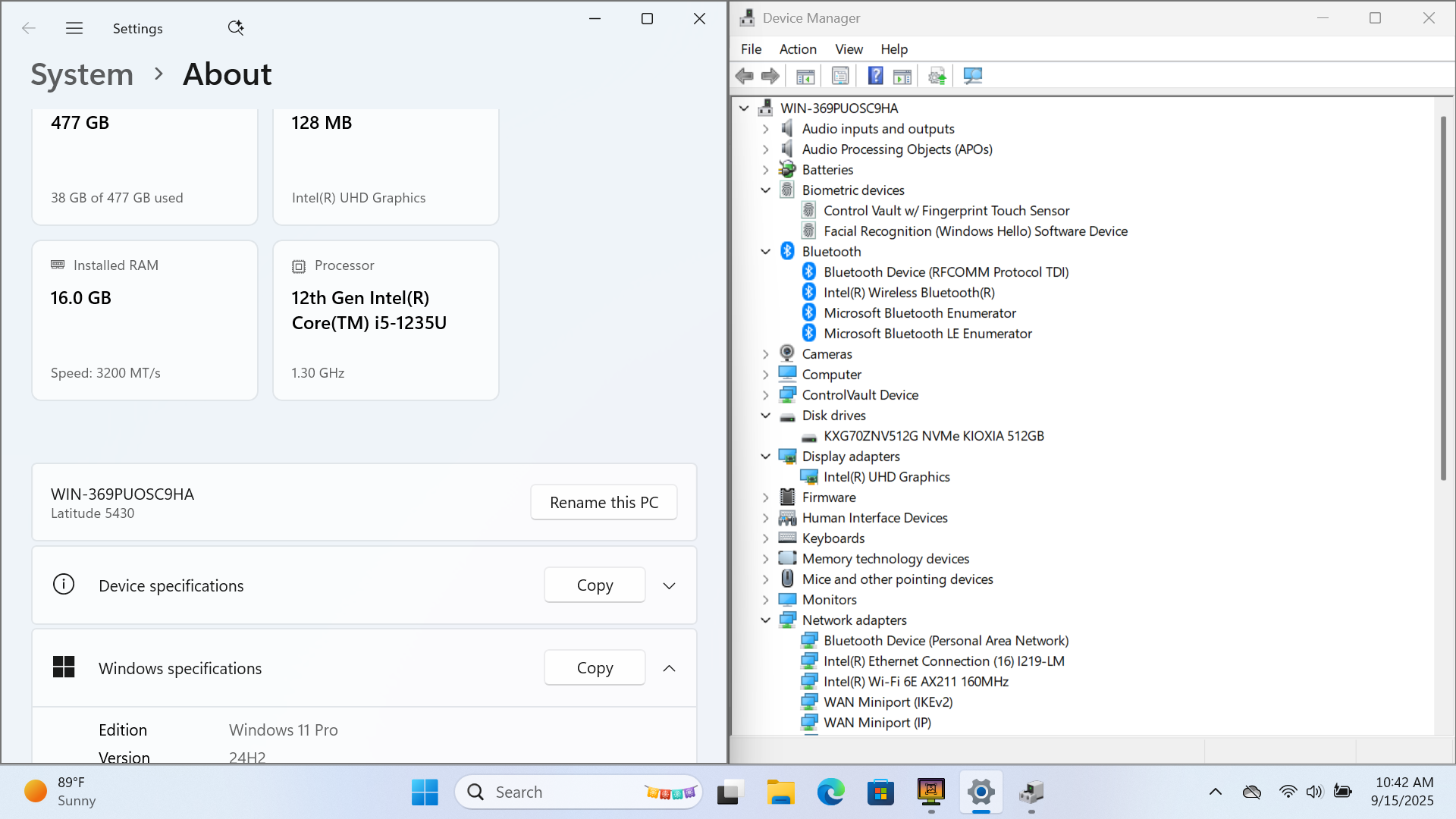The width and height of the screenshot is (1456, 819).
Task: Expand Cameras category
Action: coord(765,354)
